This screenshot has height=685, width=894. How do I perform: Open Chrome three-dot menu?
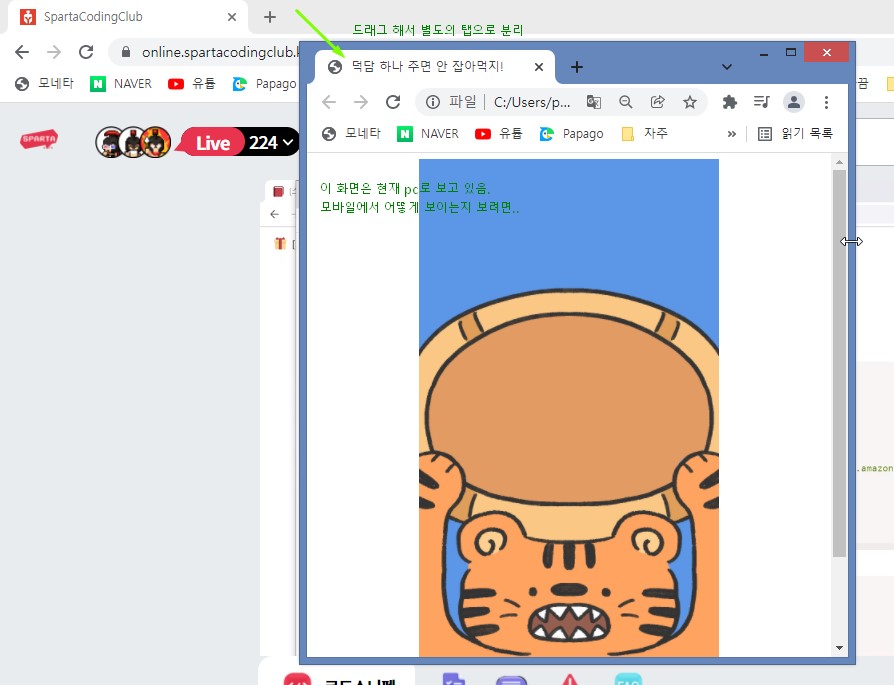826,102
